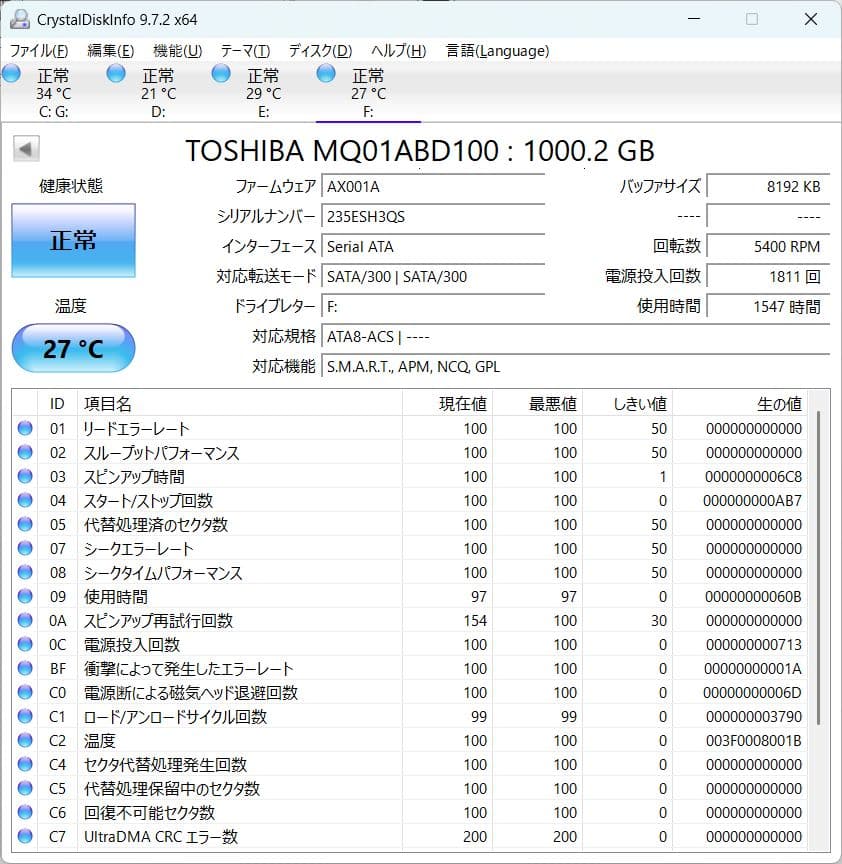Select drive D: health status icon

pos(116,73)
